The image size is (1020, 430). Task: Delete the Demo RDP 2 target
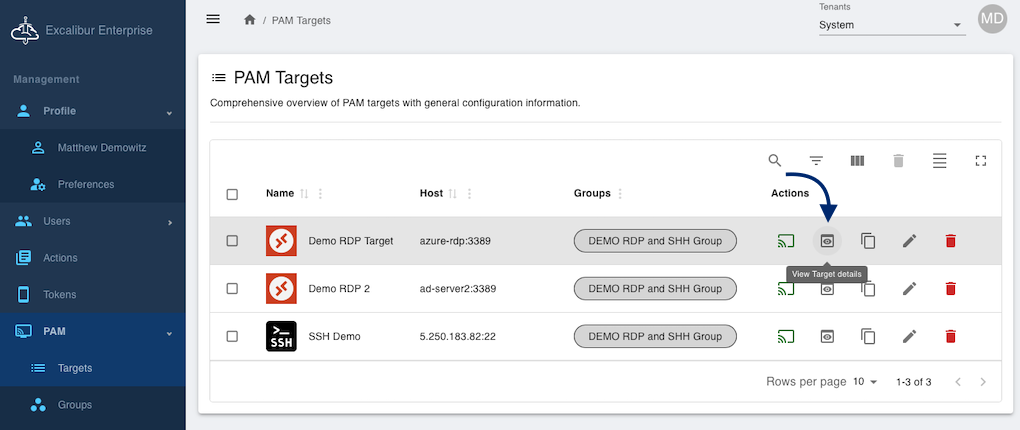coord(950,289)
